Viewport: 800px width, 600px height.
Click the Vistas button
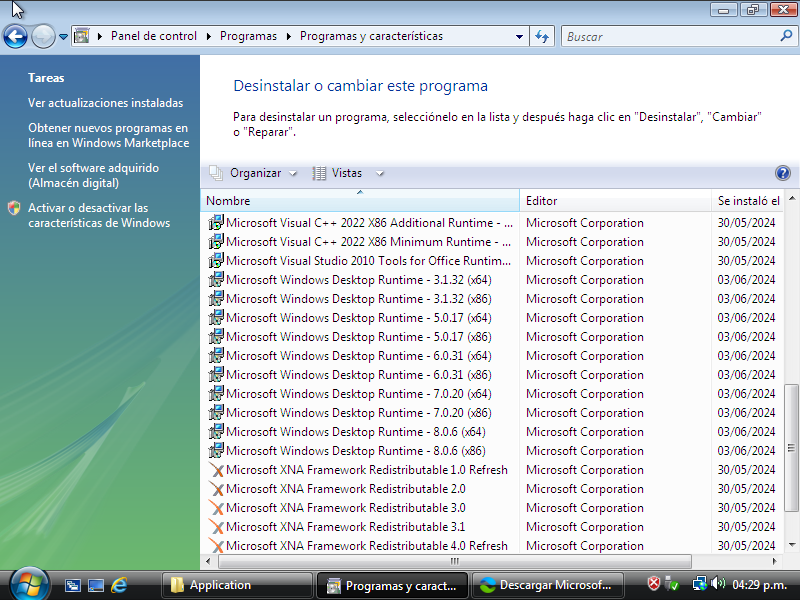[338, 173]
